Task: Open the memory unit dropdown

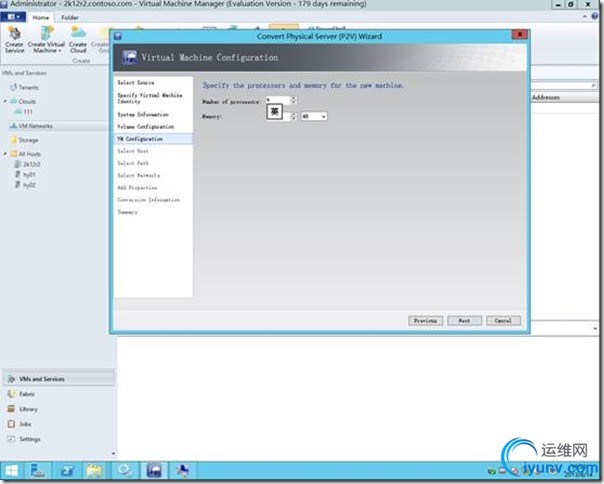Action: click(314, 116)
